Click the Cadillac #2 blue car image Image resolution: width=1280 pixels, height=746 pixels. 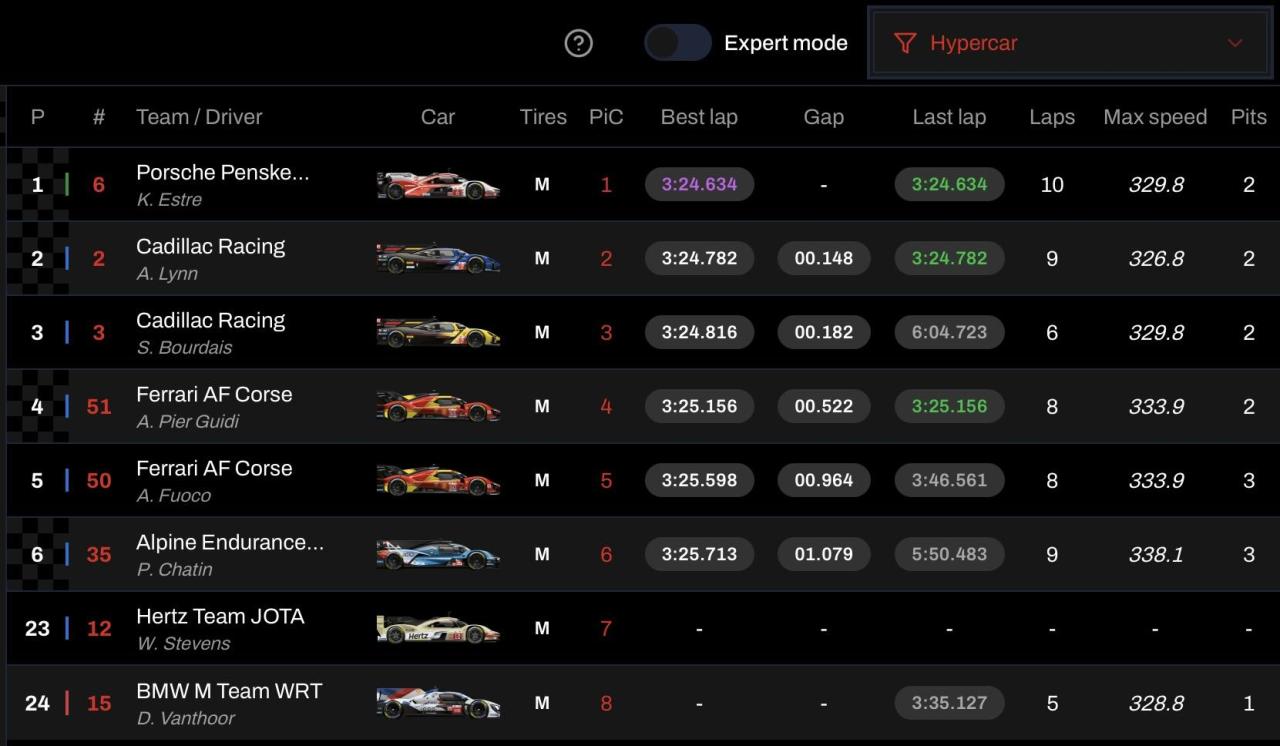click(438, 259)
